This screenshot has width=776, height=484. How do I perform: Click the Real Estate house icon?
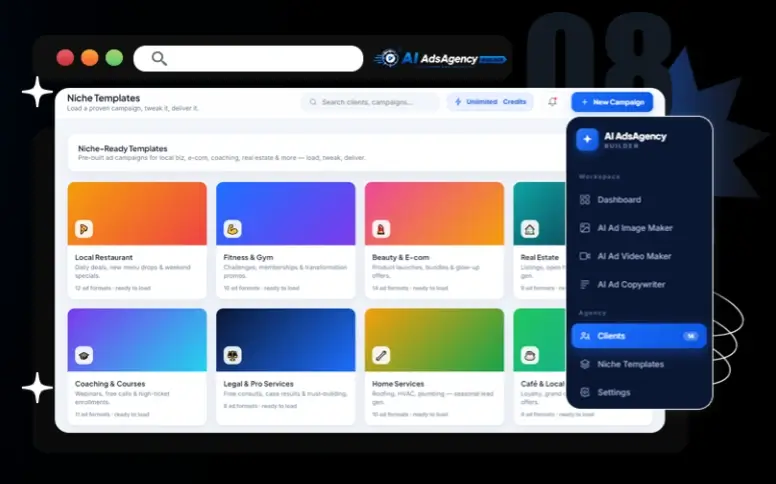click(530, 229)
